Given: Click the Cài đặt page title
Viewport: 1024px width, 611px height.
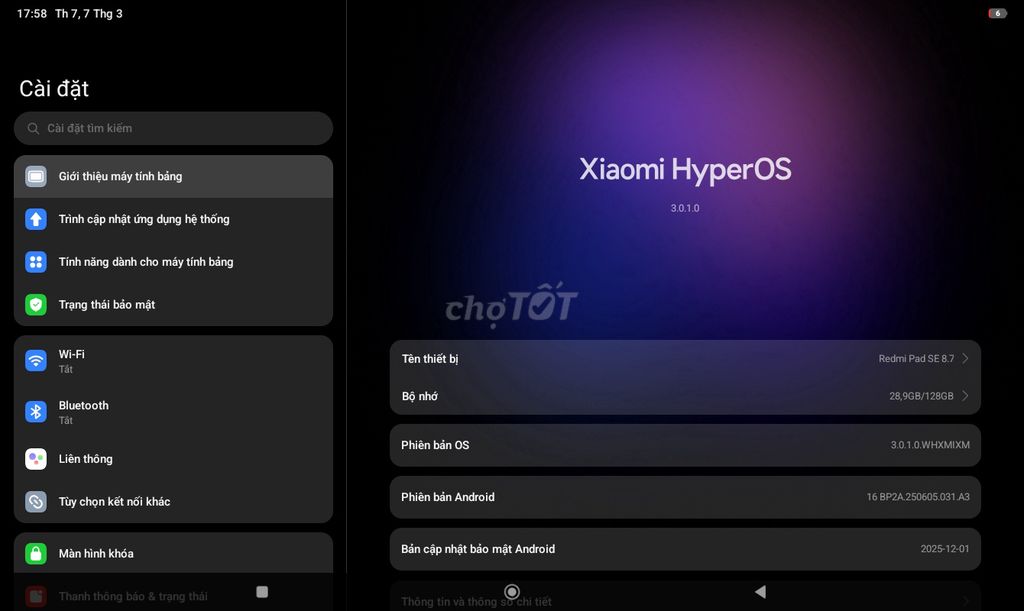Looking at the screenshot, I should pos(54,88).
